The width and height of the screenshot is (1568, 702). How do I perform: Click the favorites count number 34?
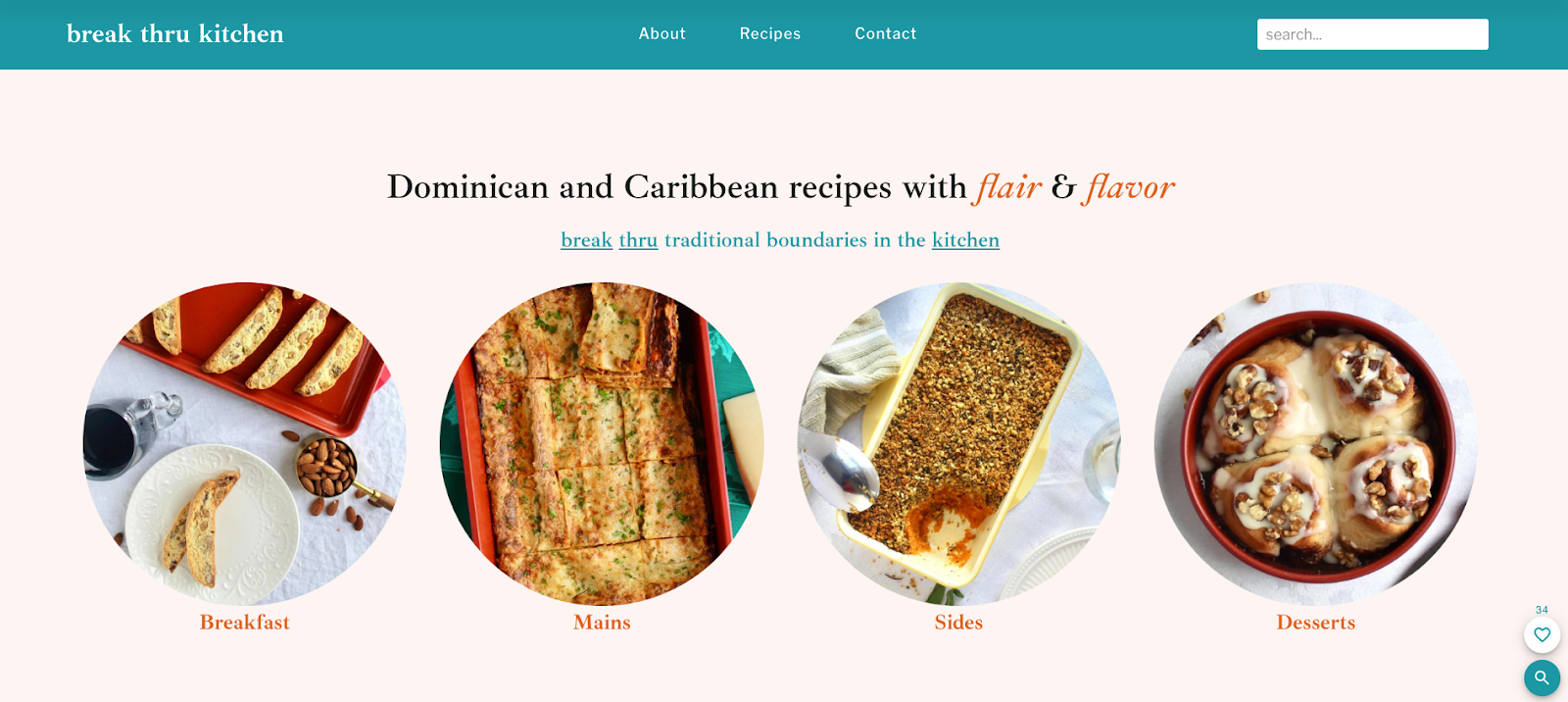1542,610
